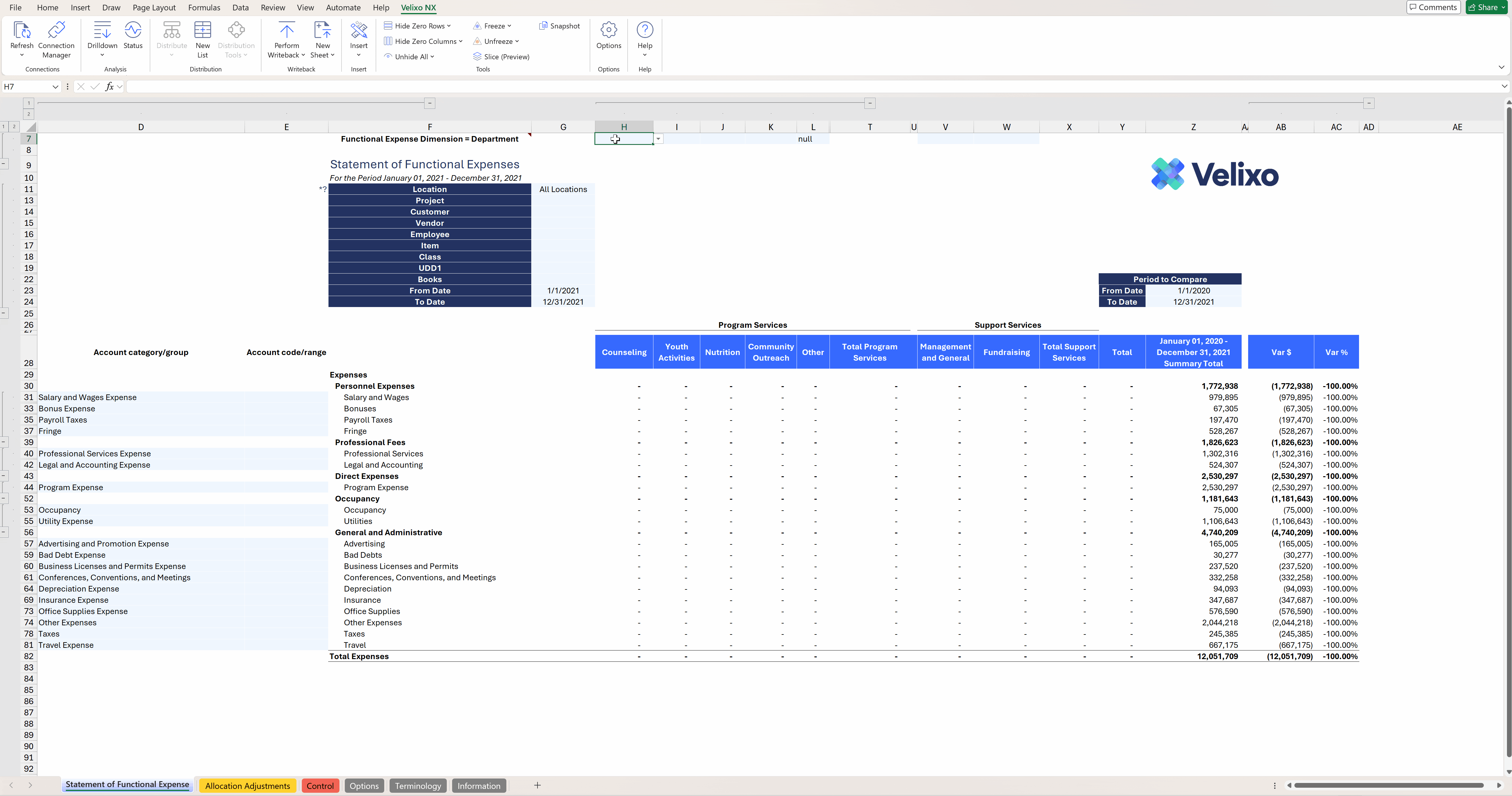The image size is (1512, 796).
Task: Show outline level 2 for columns
Action: [28, 114]
